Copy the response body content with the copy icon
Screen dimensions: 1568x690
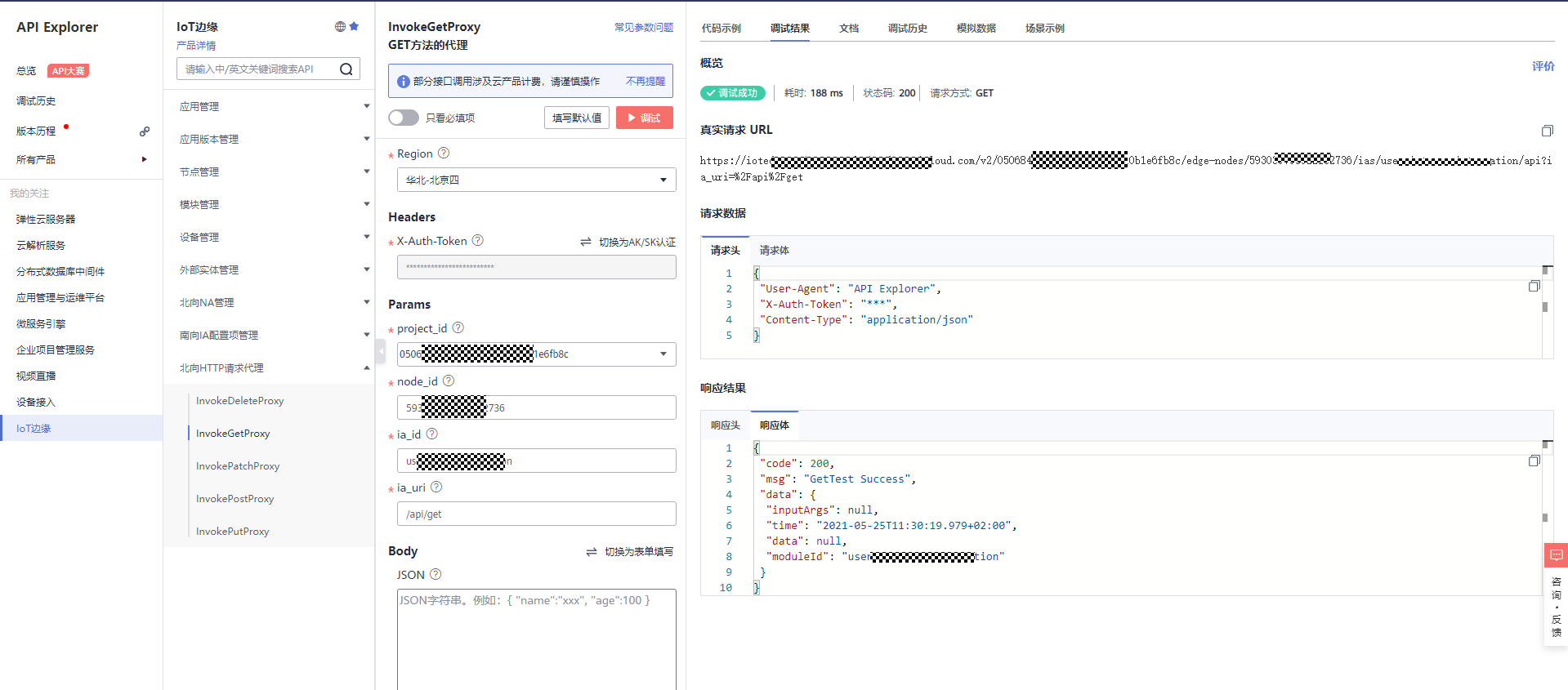pyautogui.click(x=1534, y=461)
